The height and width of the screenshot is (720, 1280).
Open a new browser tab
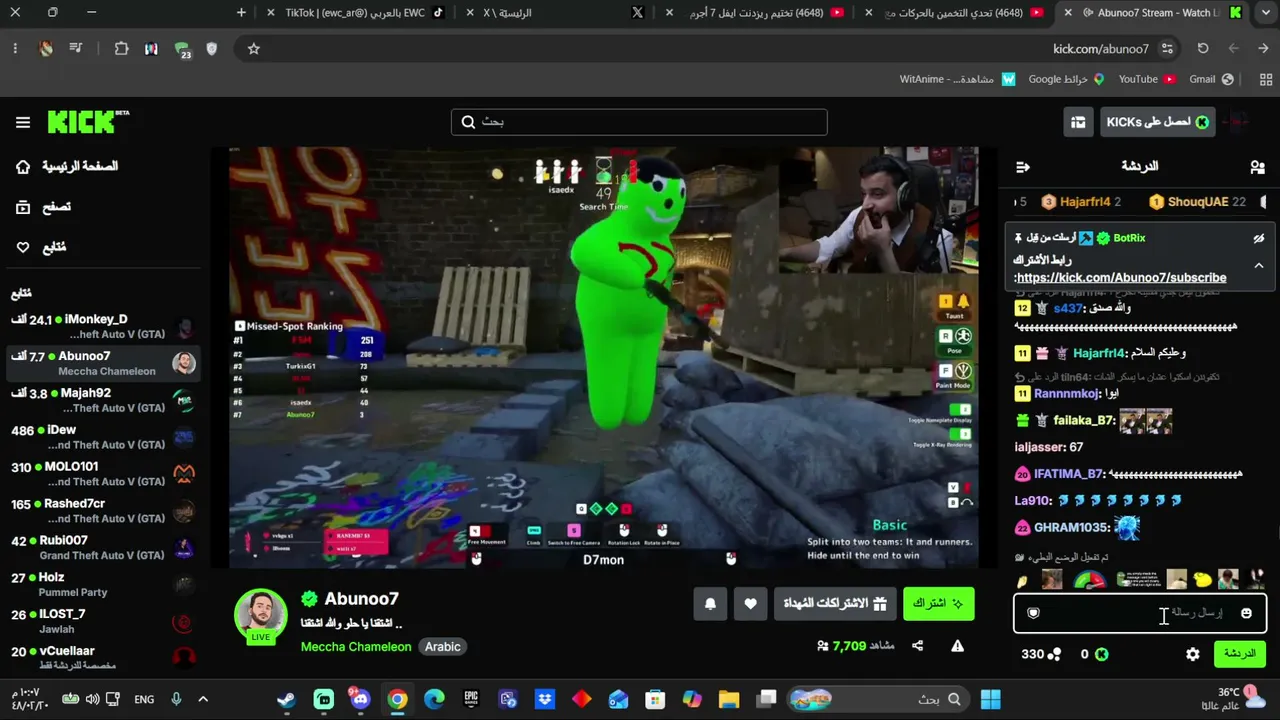(241, 13)
